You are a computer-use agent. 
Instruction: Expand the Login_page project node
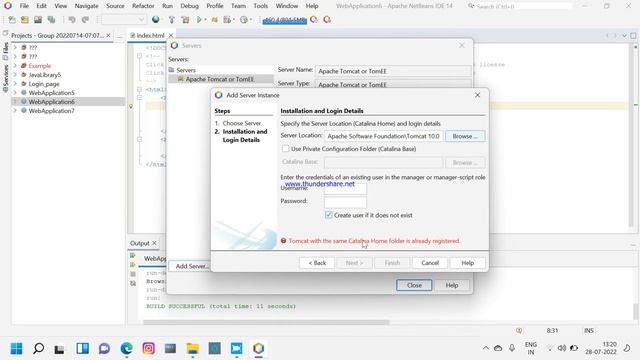click(15, 84)
